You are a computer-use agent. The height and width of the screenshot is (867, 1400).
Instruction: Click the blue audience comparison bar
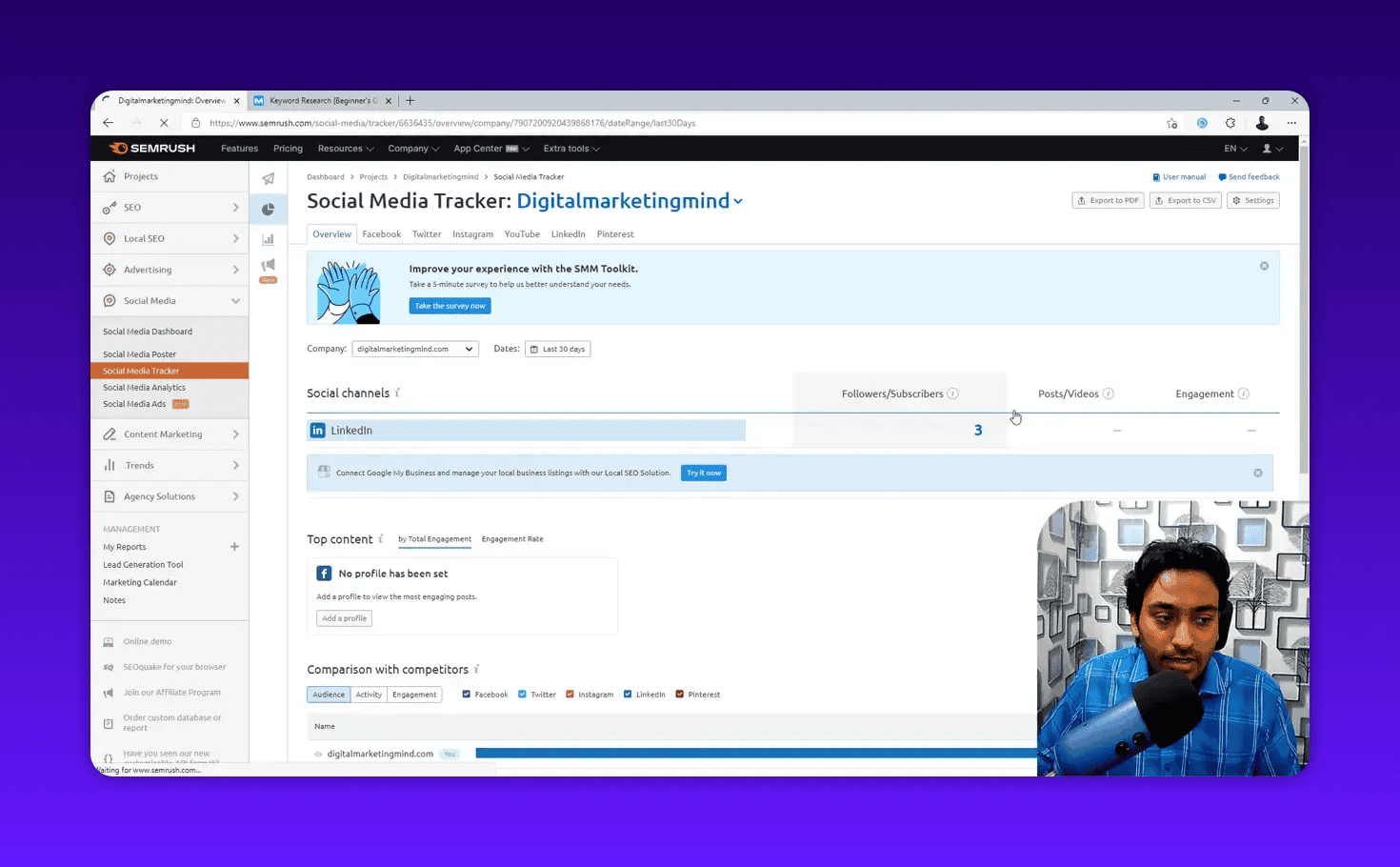[752, 753]
